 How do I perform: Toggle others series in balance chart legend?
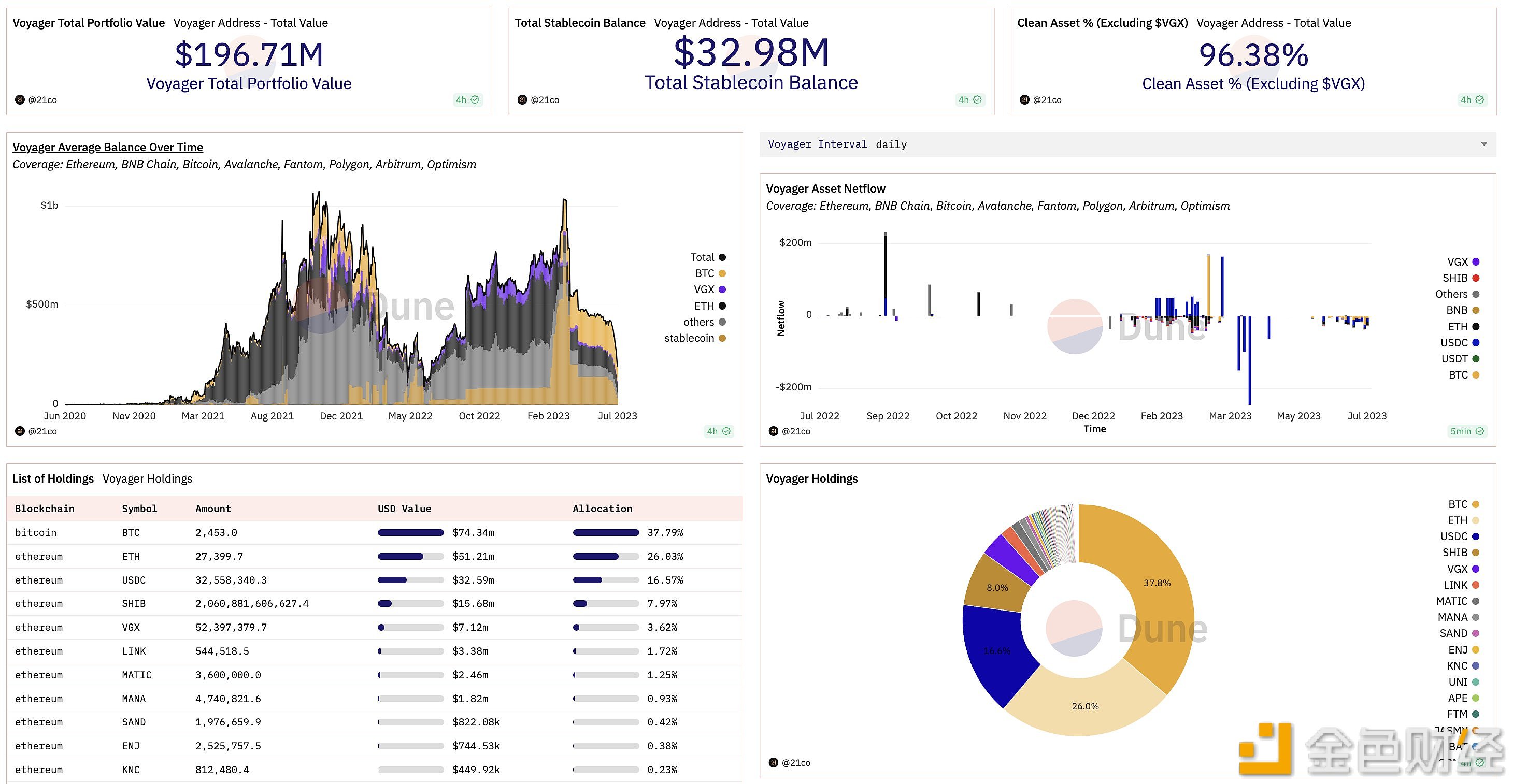704,322
